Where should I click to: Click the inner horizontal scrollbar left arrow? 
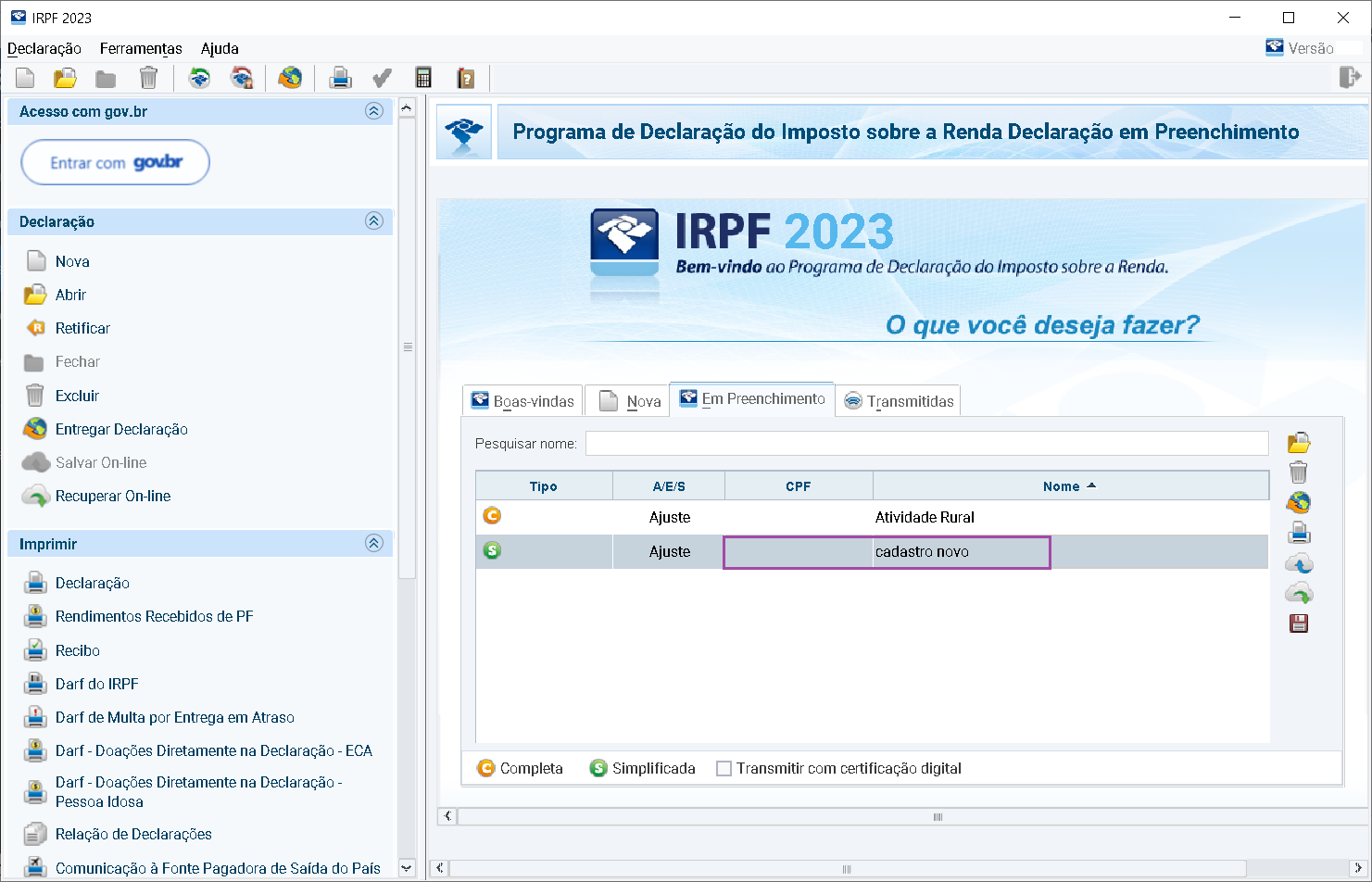click(x=447, y=816)
